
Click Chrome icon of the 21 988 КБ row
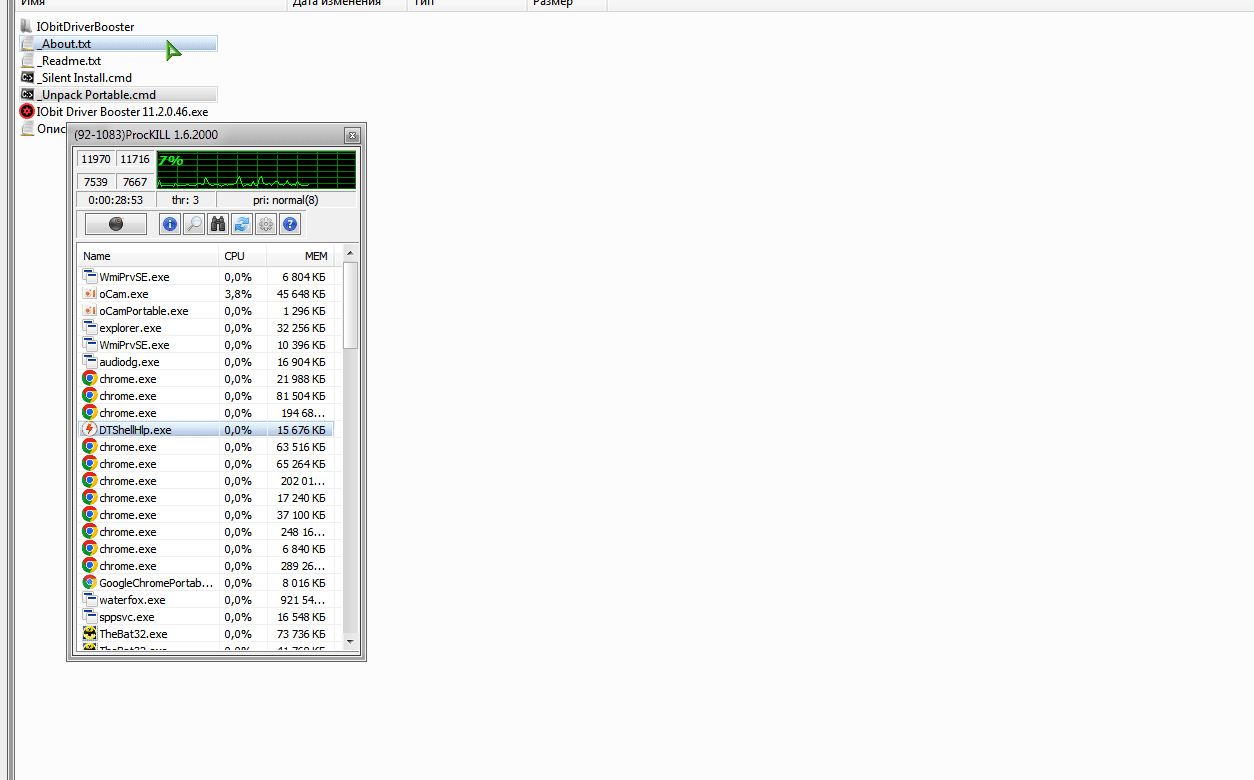click(89, 379)
